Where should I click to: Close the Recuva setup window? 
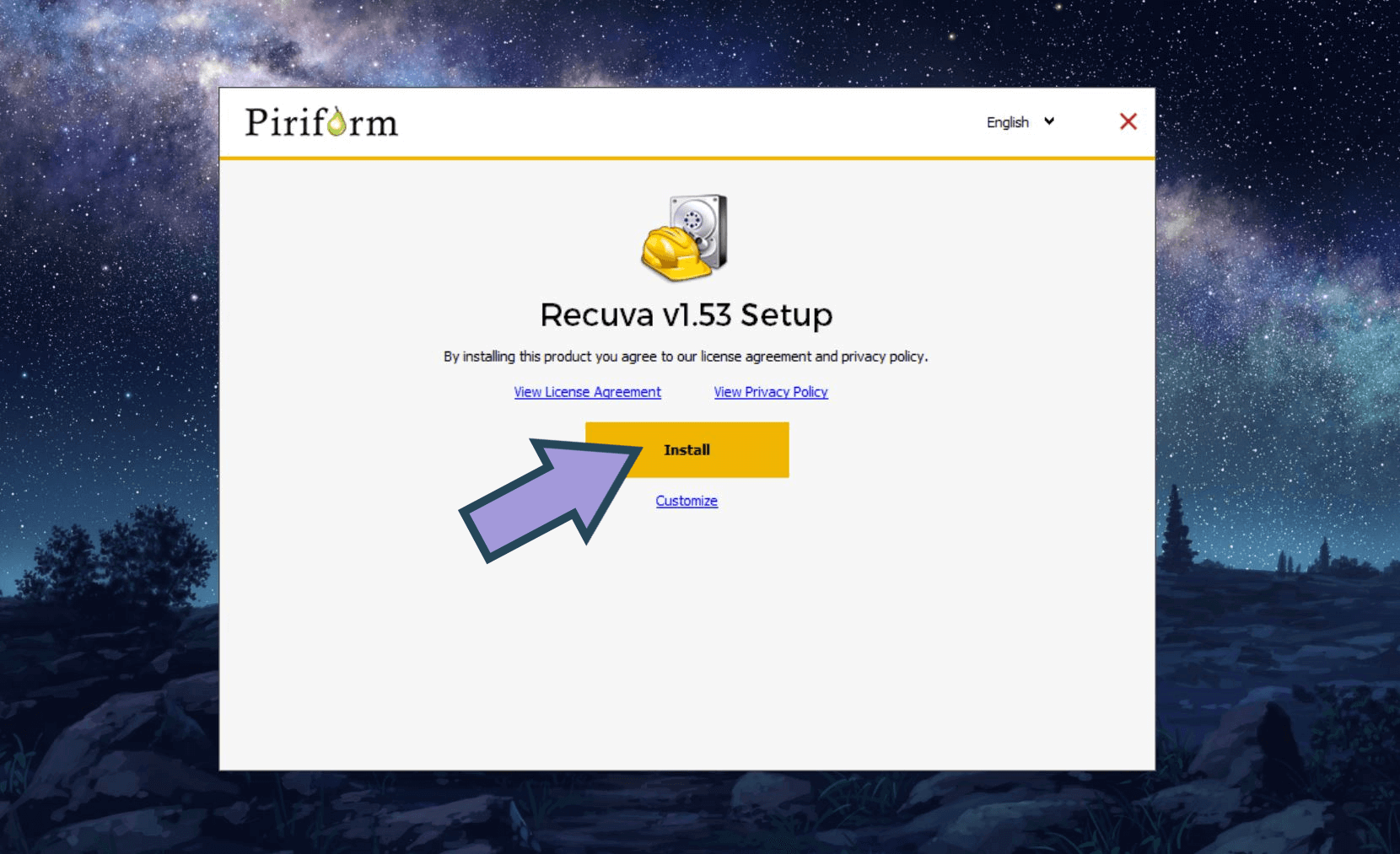[1128, 121]
